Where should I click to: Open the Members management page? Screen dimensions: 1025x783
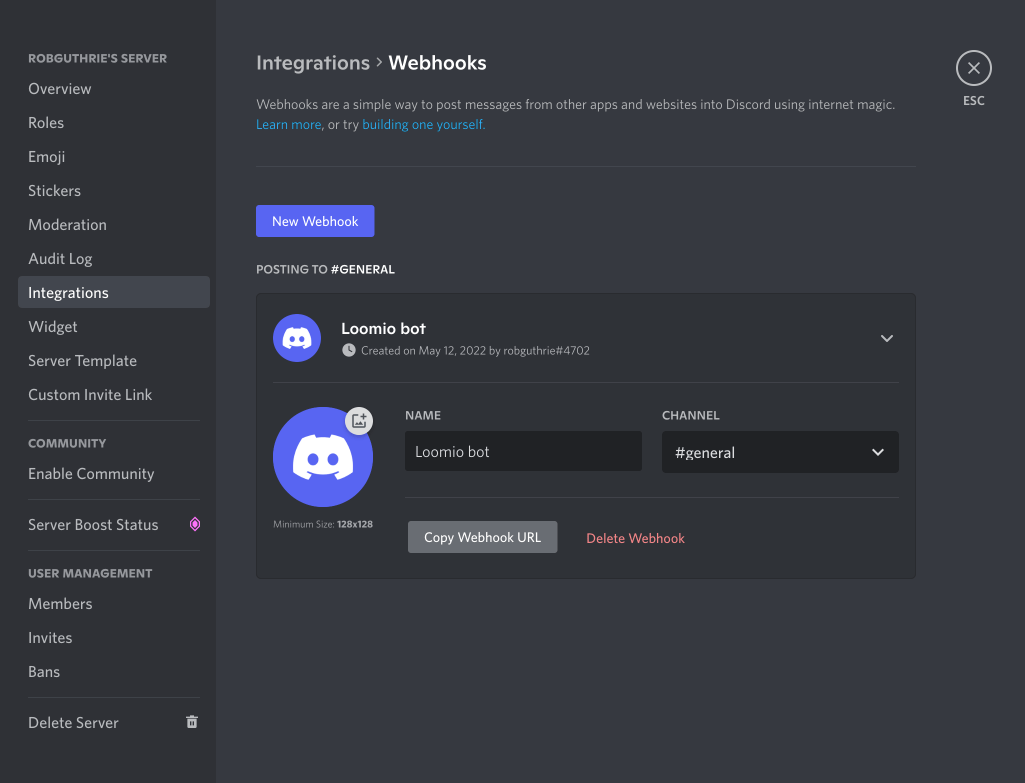click(114, 604)
